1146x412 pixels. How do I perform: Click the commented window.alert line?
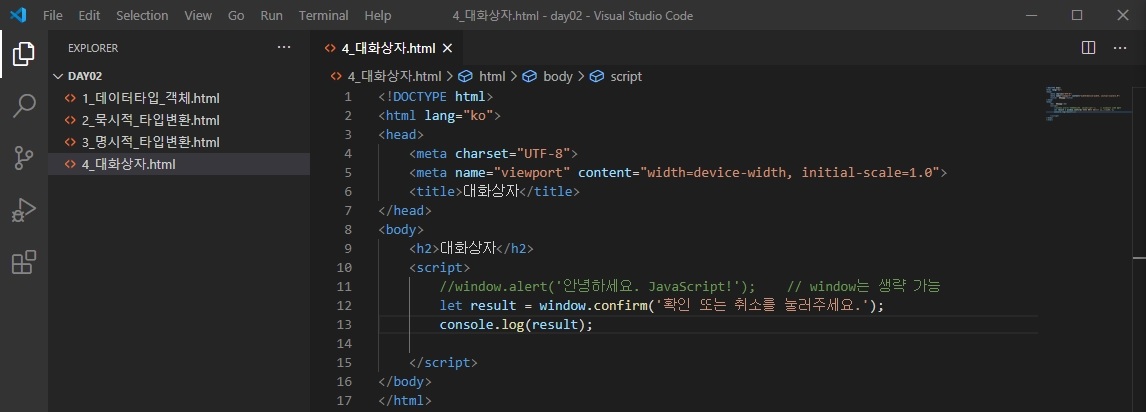point(689,286)
